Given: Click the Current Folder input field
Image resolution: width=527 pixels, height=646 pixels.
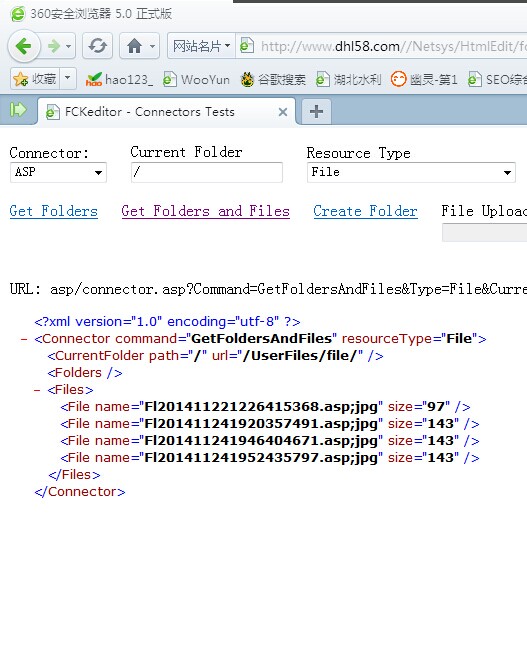Looking at the screenshot, I should (207, 172).
